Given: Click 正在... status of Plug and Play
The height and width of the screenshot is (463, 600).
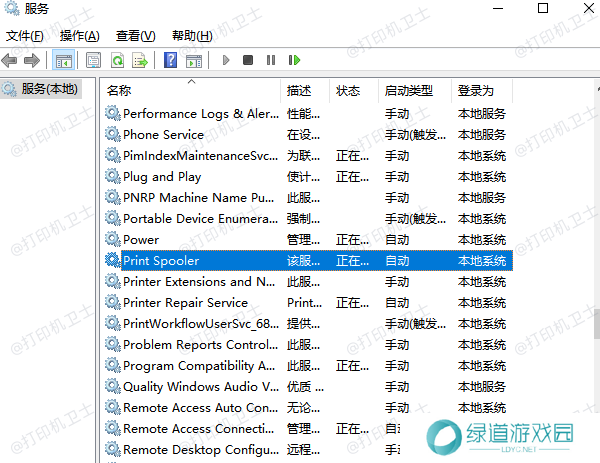Looking at the screenshot, I should 352,177.
